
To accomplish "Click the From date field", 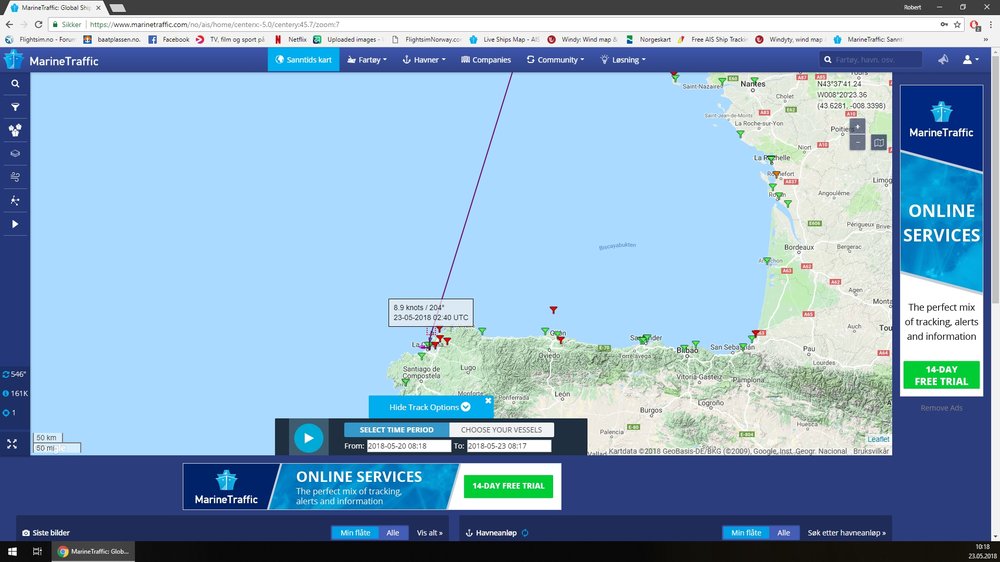I will (409, 446).
